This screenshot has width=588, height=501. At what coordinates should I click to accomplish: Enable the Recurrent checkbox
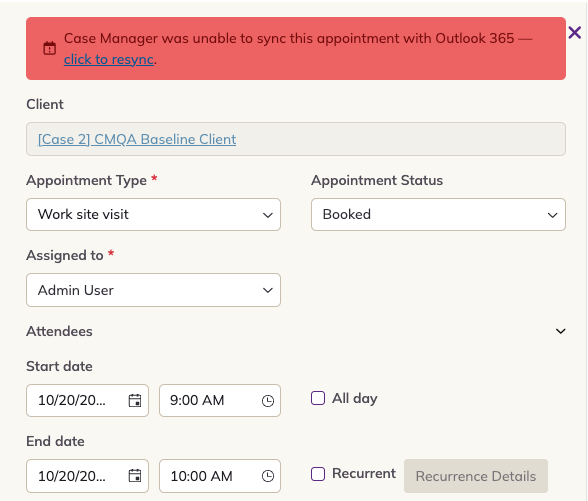tap(318, 474)
